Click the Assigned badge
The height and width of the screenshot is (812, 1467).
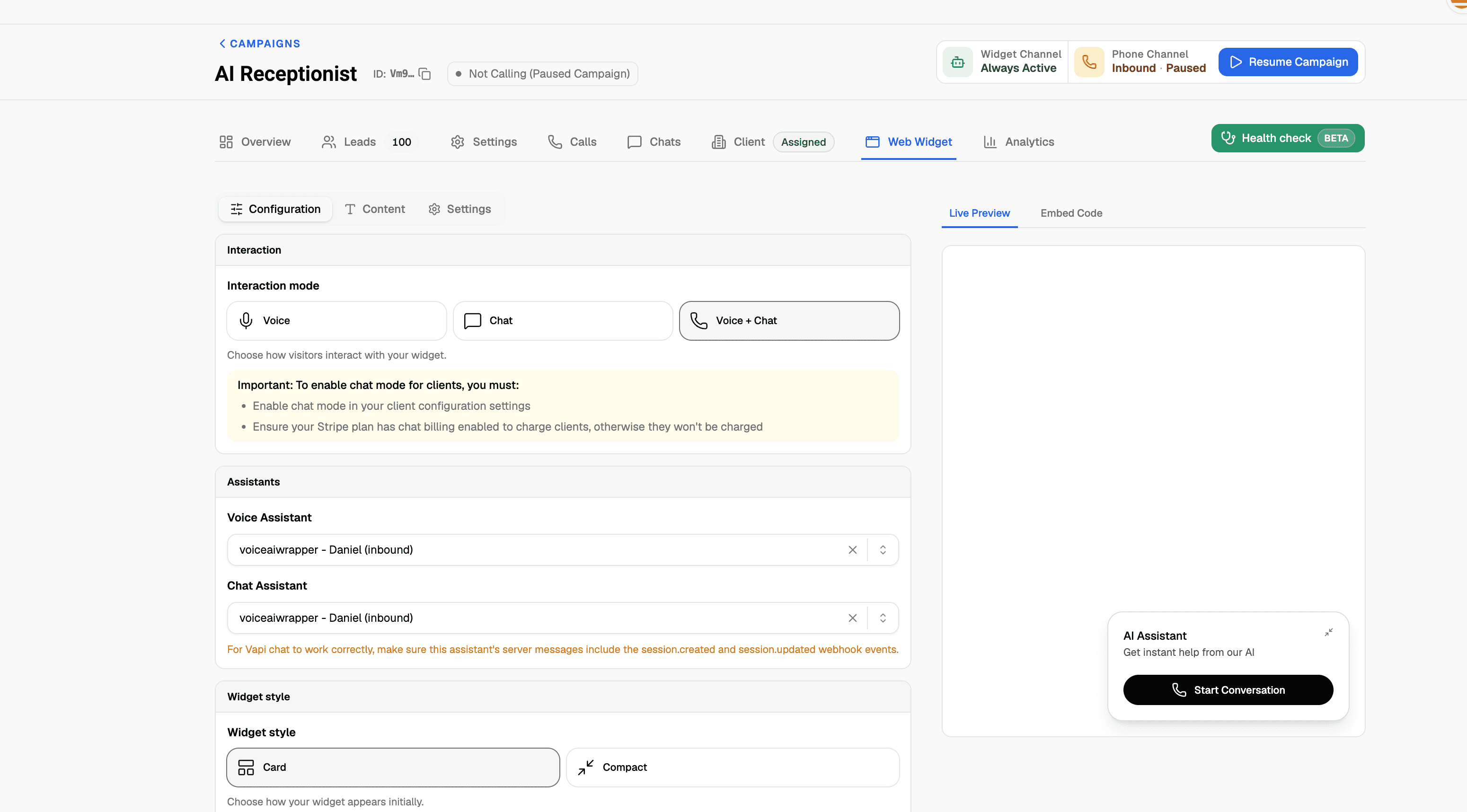click(803, 142)
